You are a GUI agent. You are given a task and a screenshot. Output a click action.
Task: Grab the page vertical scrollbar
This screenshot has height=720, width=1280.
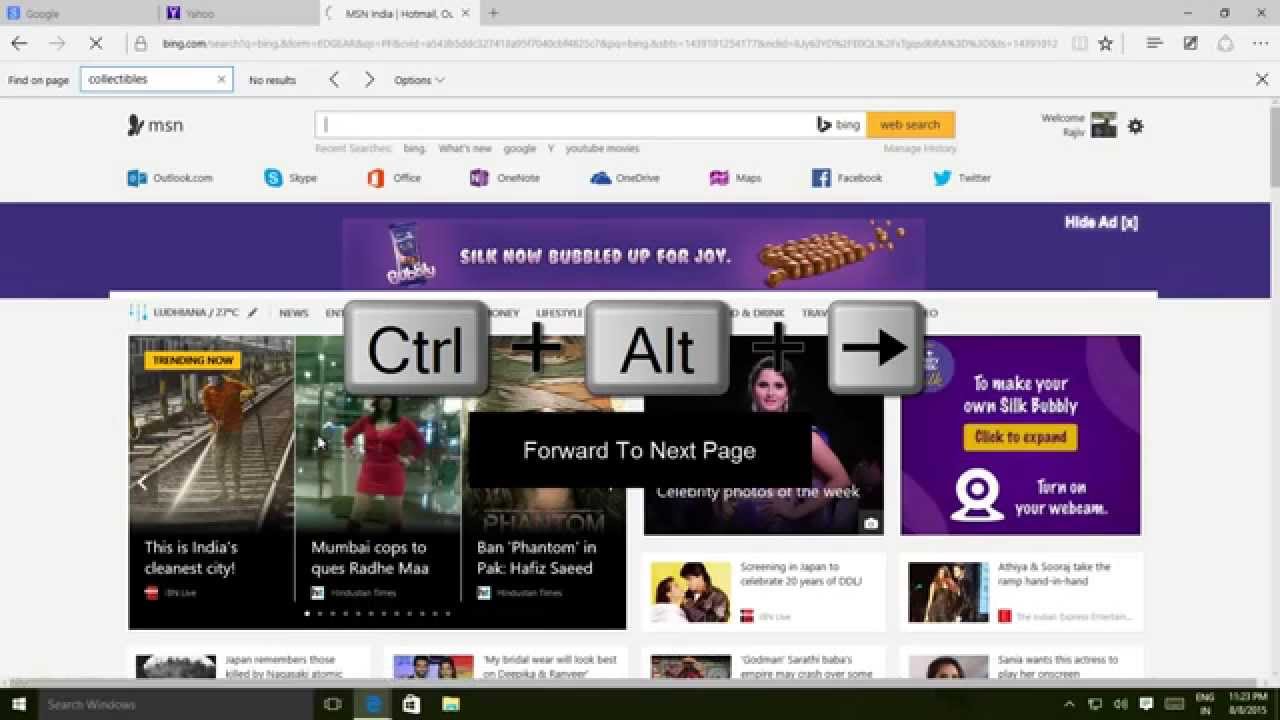1275,145
